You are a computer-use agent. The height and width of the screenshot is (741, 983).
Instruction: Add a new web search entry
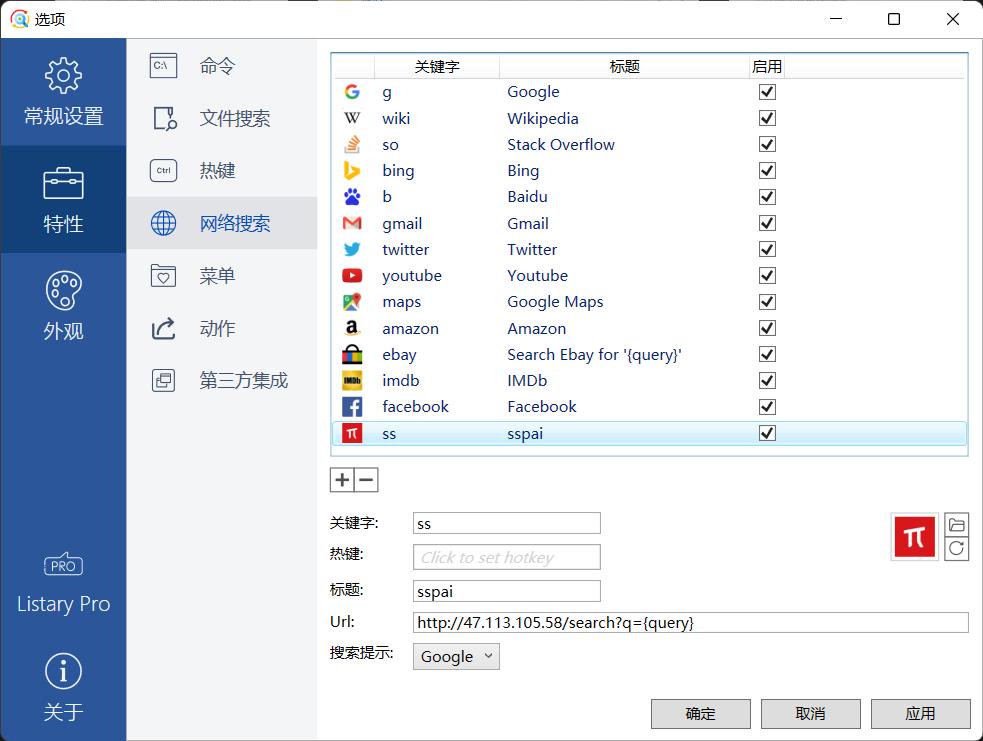pyautogui.click(x=342, y=480)
